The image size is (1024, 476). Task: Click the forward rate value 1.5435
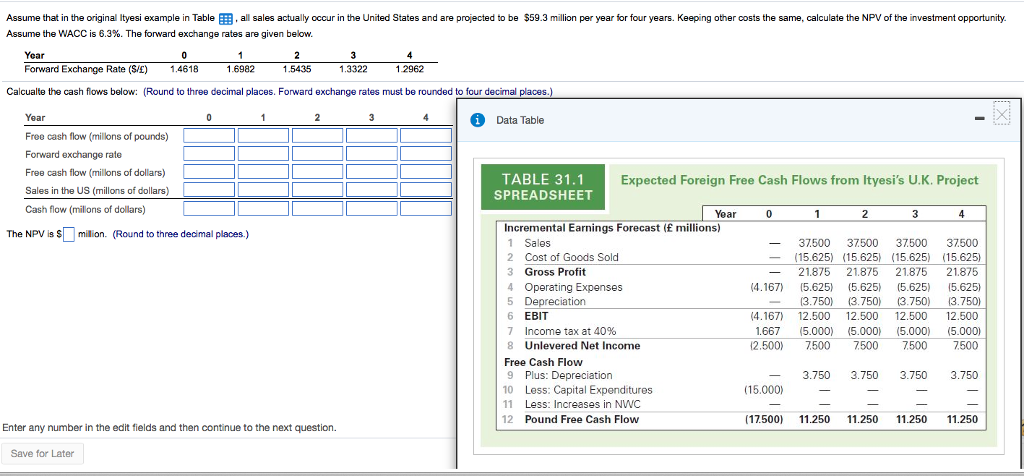(296, 67)
